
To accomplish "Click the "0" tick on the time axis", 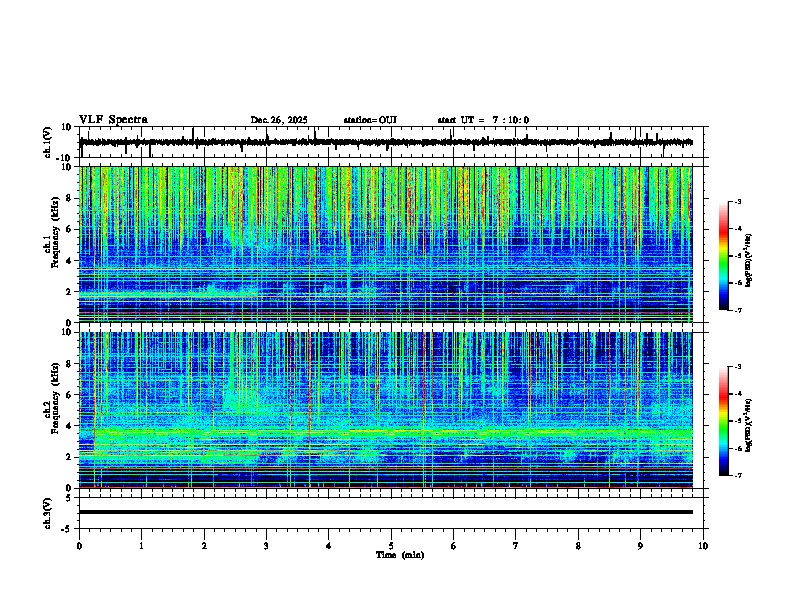I will click(79, 546).
